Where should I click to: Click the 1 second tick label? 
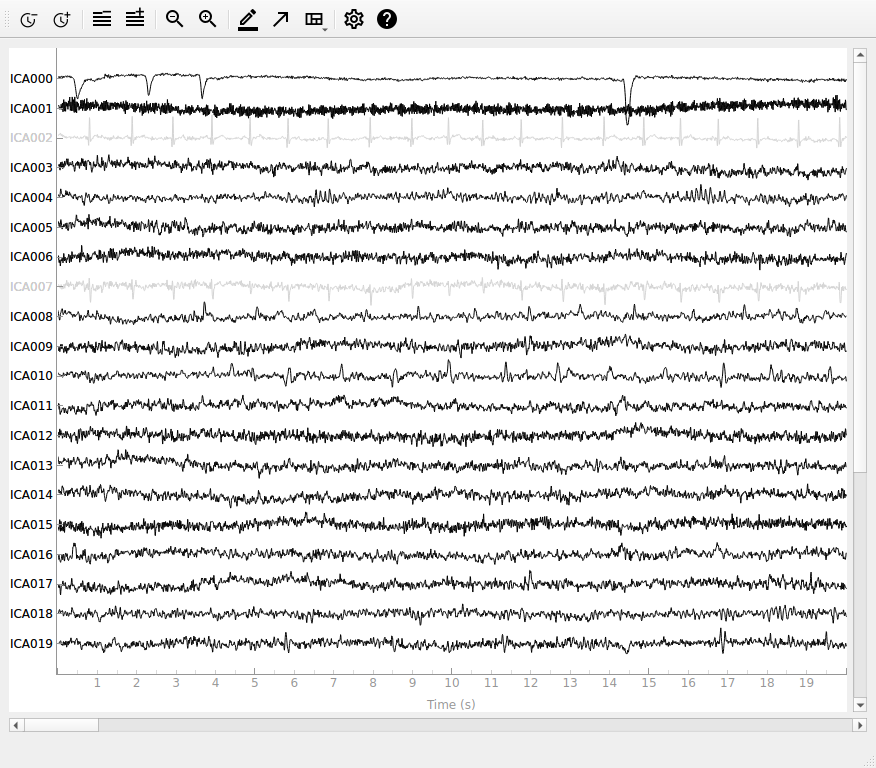97,683
